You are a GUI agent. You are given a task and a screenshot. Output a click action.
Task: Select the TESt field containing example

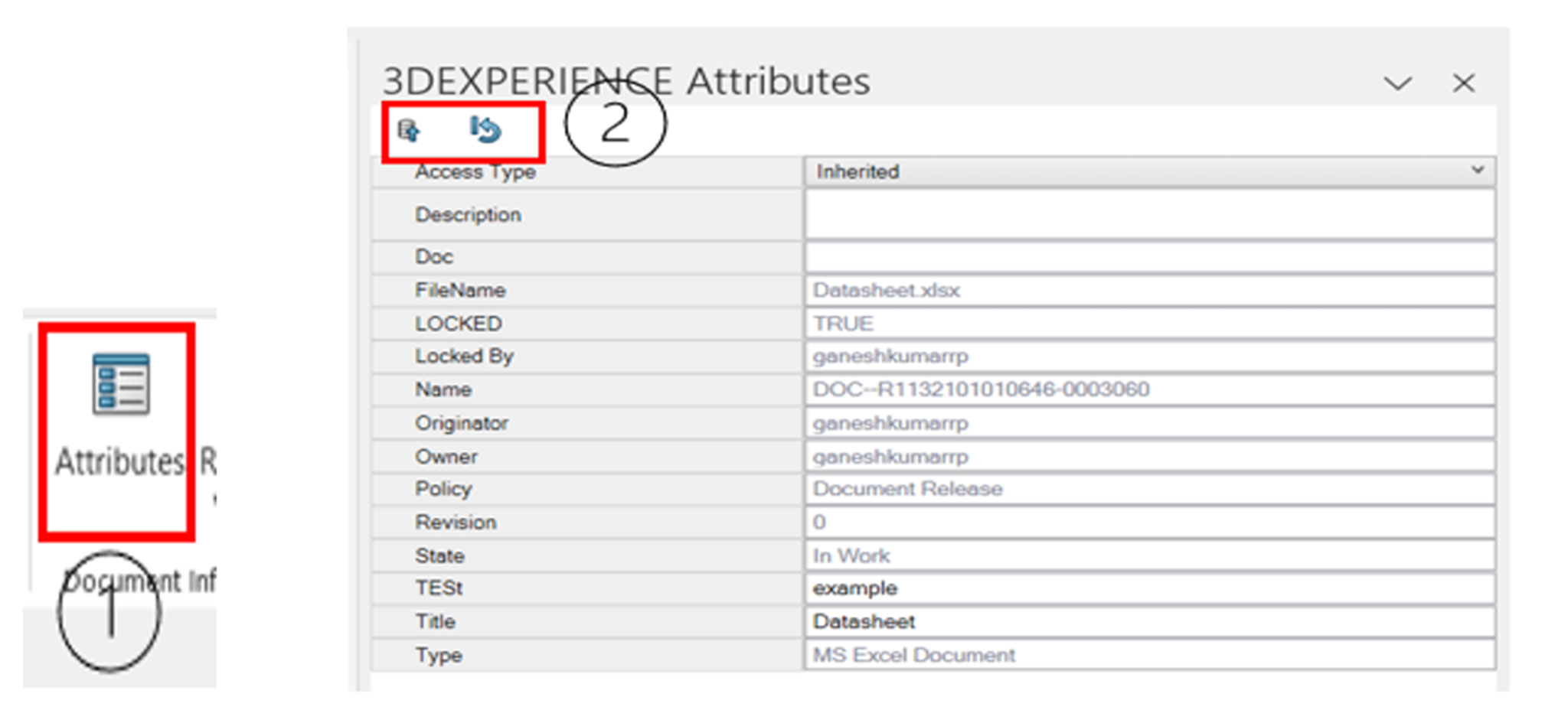coord(1149,588)
